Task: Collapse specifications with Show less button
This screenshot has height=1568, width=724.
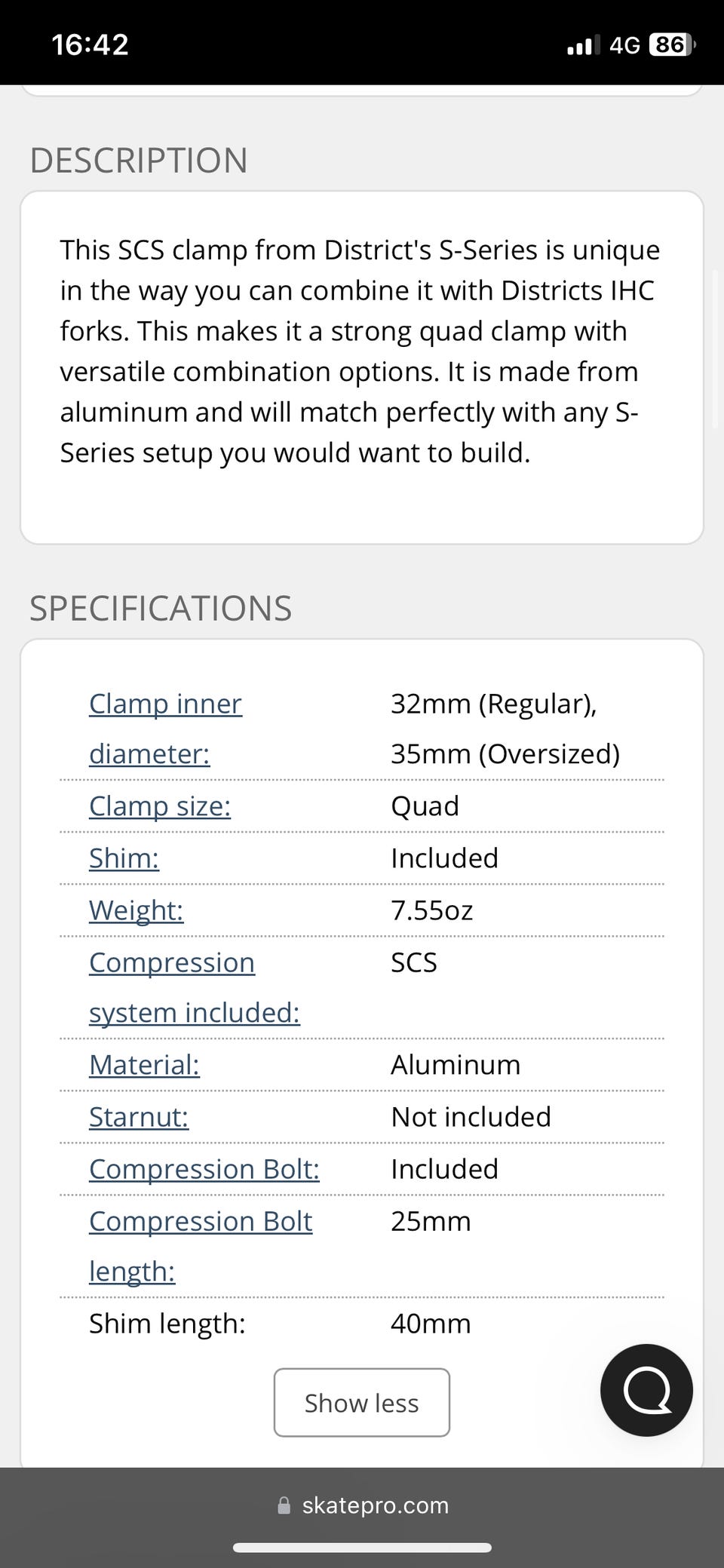Action: pyautogui.click(x=362, y=1403)
